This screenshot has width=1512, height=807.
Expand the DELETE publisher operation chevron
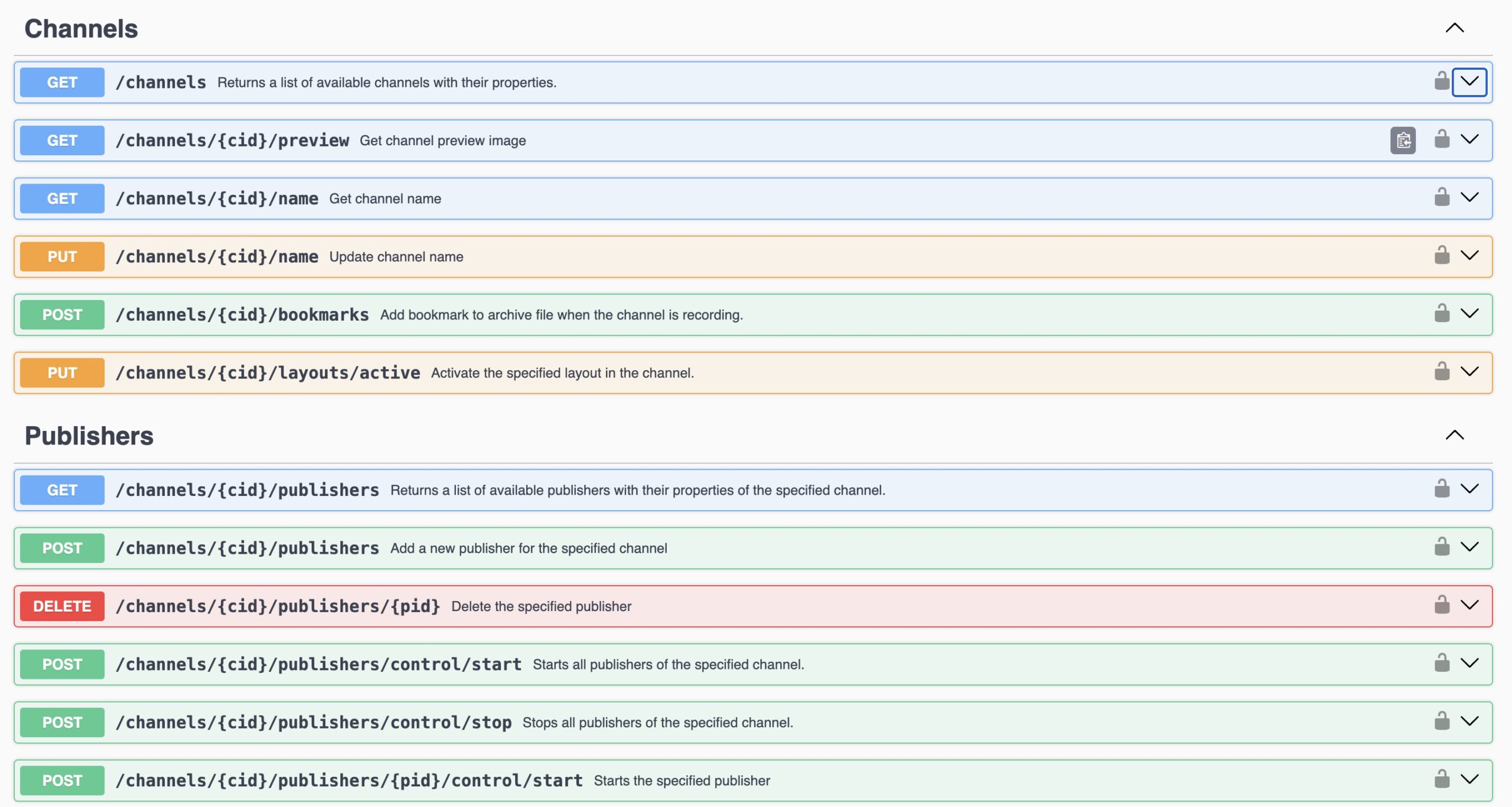(1469, 605)
